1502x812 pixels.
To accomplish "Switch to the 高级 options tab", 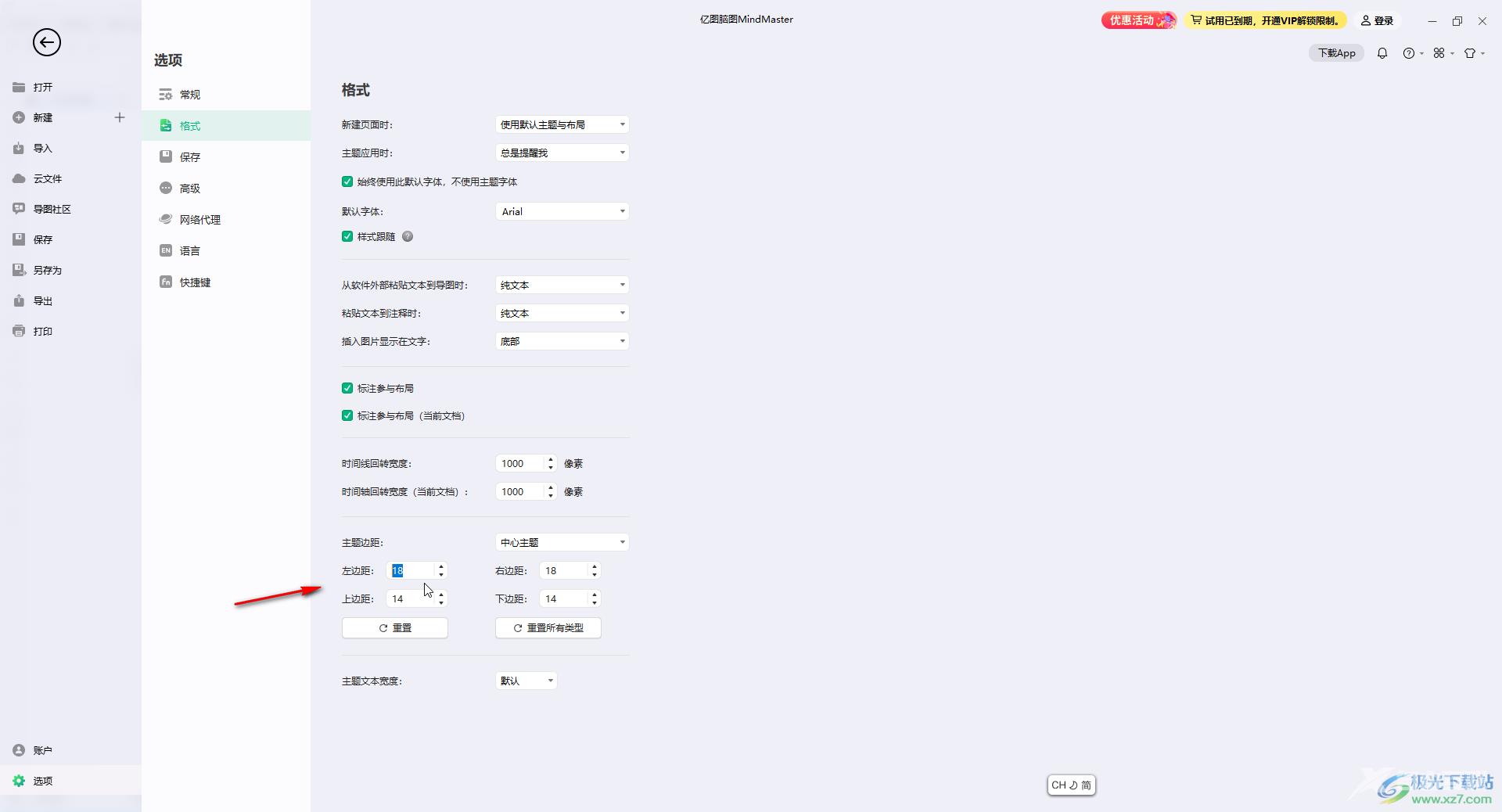I will pyautogui.click(x=226, y=188).
